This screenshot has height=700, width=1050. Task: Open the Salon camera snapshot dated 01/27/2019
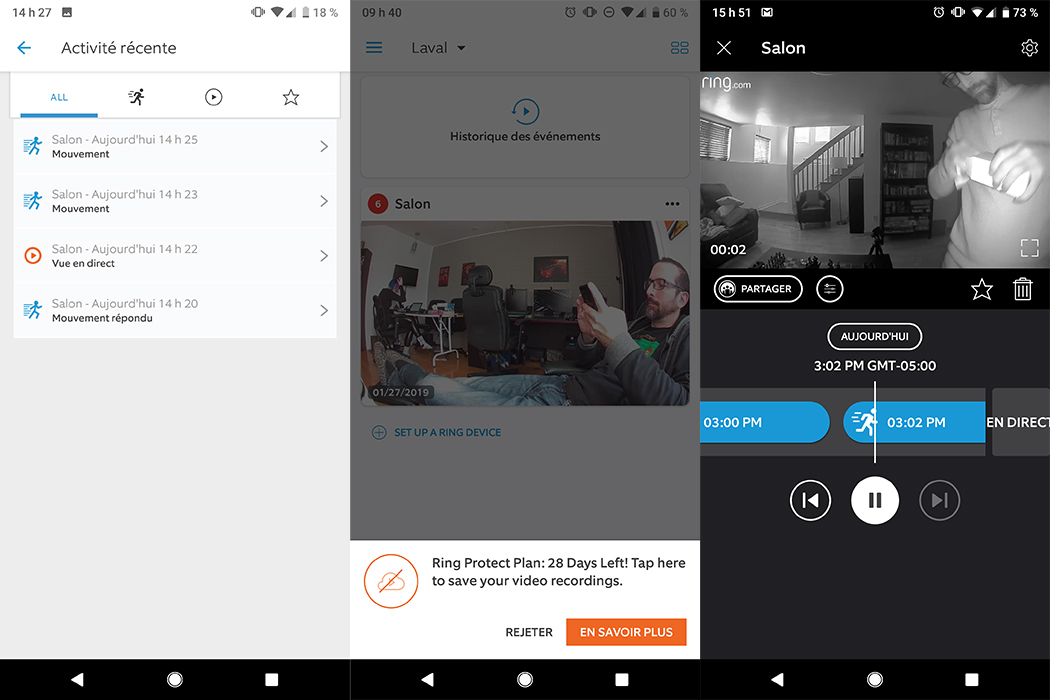click(x=525, y=313)
